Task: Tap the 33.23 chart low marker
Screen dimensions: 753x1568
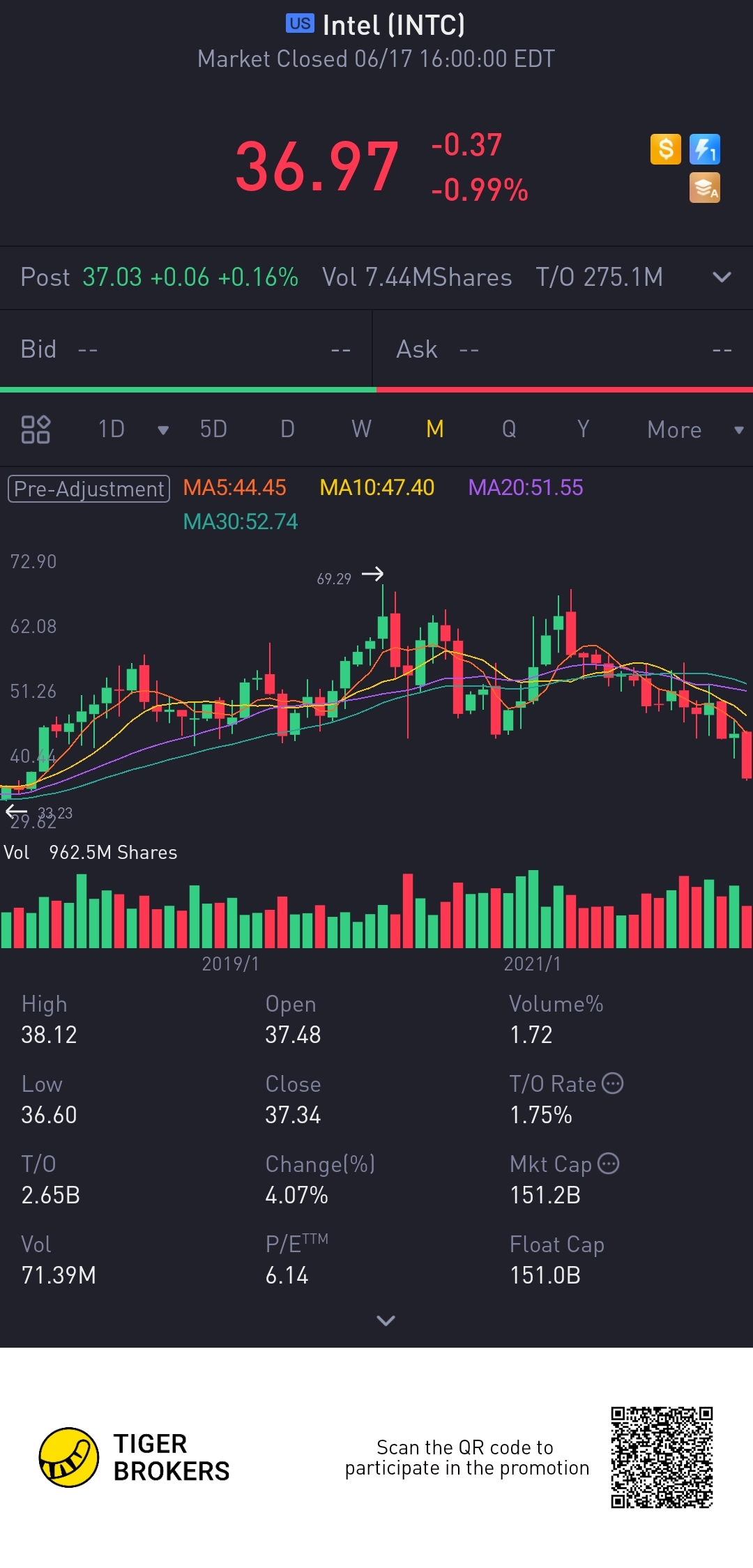Action: coord(55,813)
